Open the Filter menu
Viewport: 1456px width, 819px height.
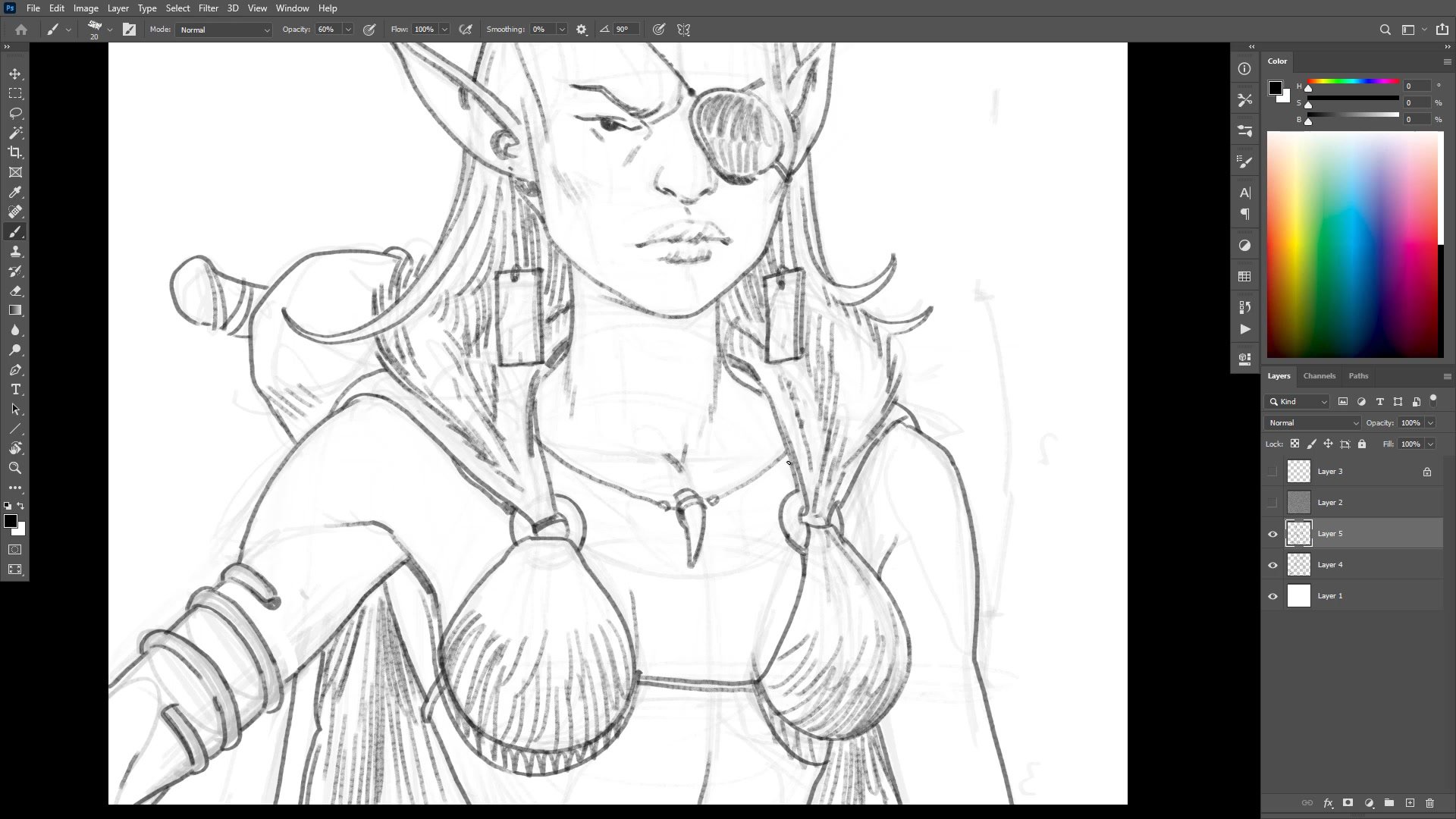pos(208,8)
